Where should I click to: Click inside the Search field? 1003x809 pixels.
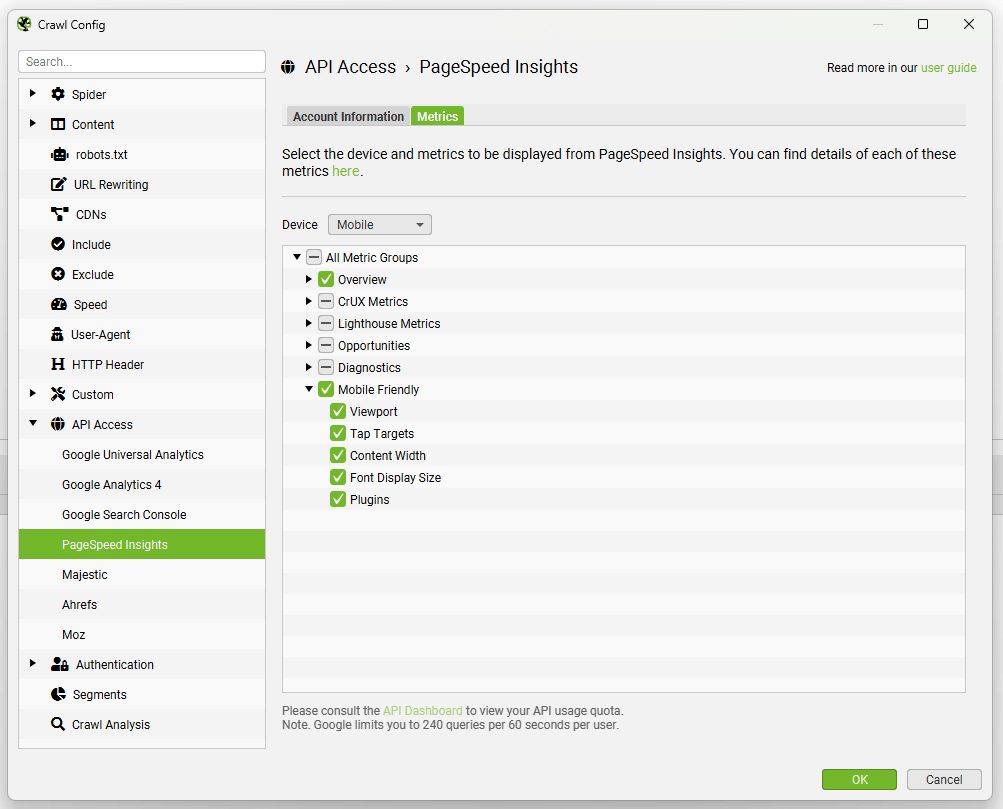(141, 61)
